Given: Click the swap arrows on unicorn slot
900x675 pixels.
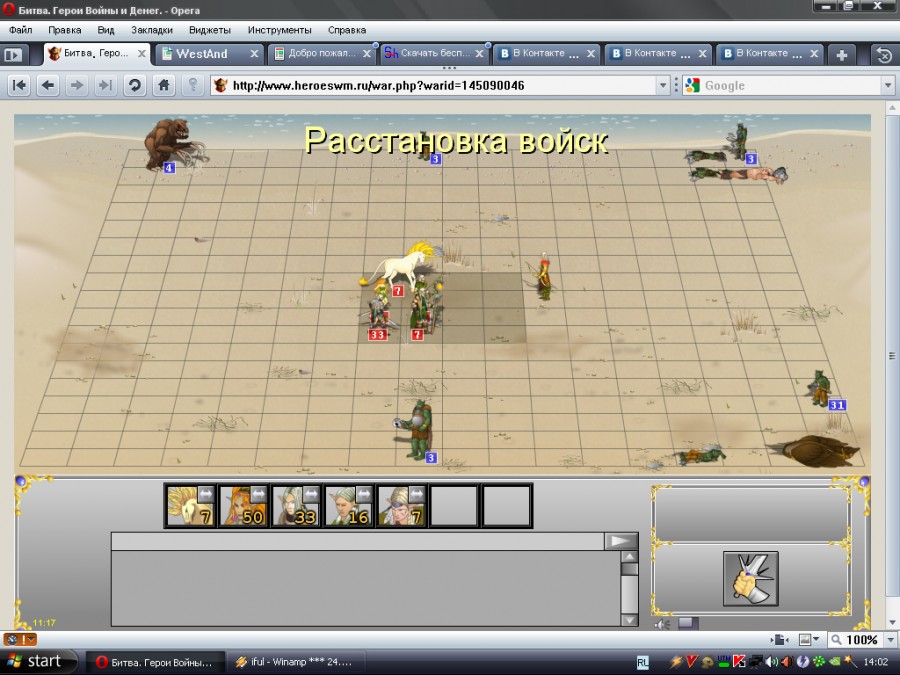Looking at the screenshot, I should [205, 494].
